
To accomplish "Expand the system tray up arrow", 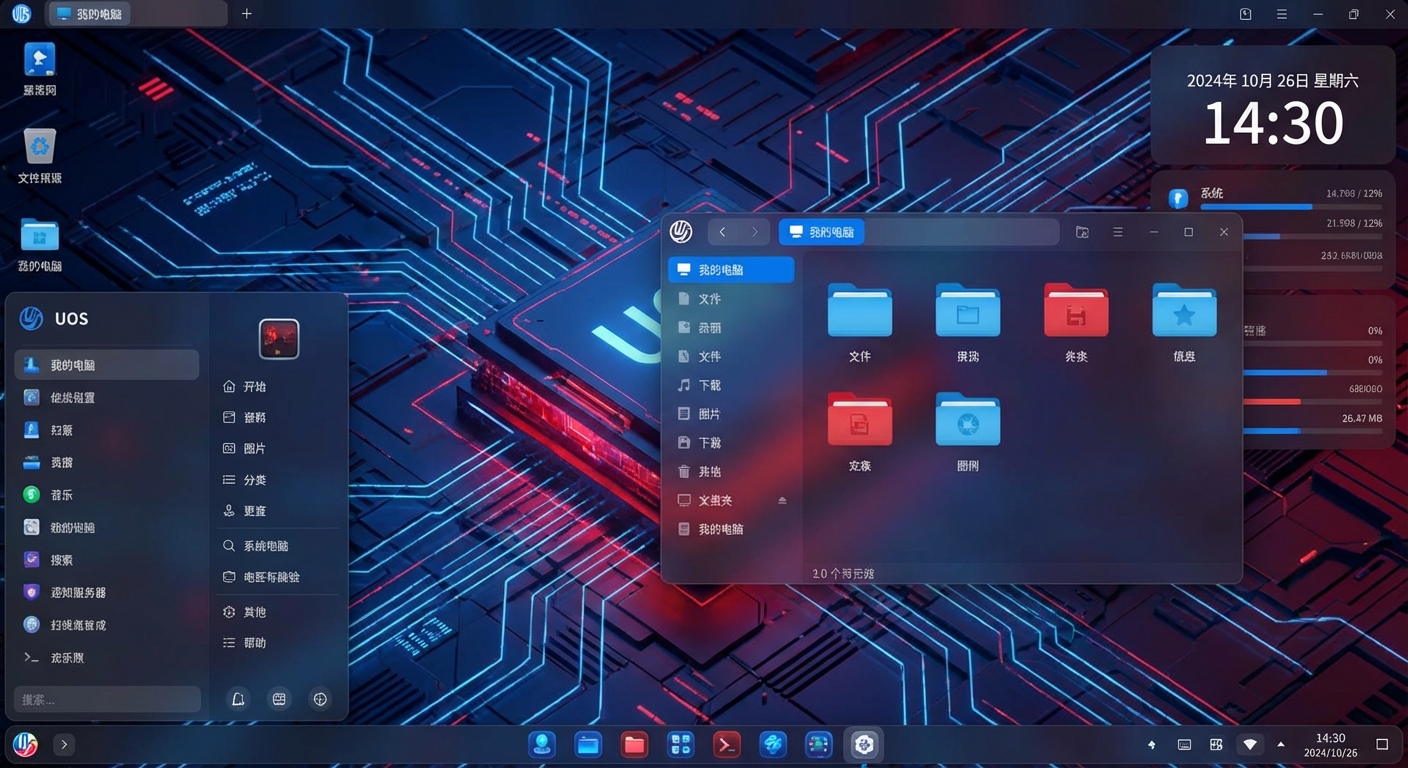I will (x=1281, y=744).
